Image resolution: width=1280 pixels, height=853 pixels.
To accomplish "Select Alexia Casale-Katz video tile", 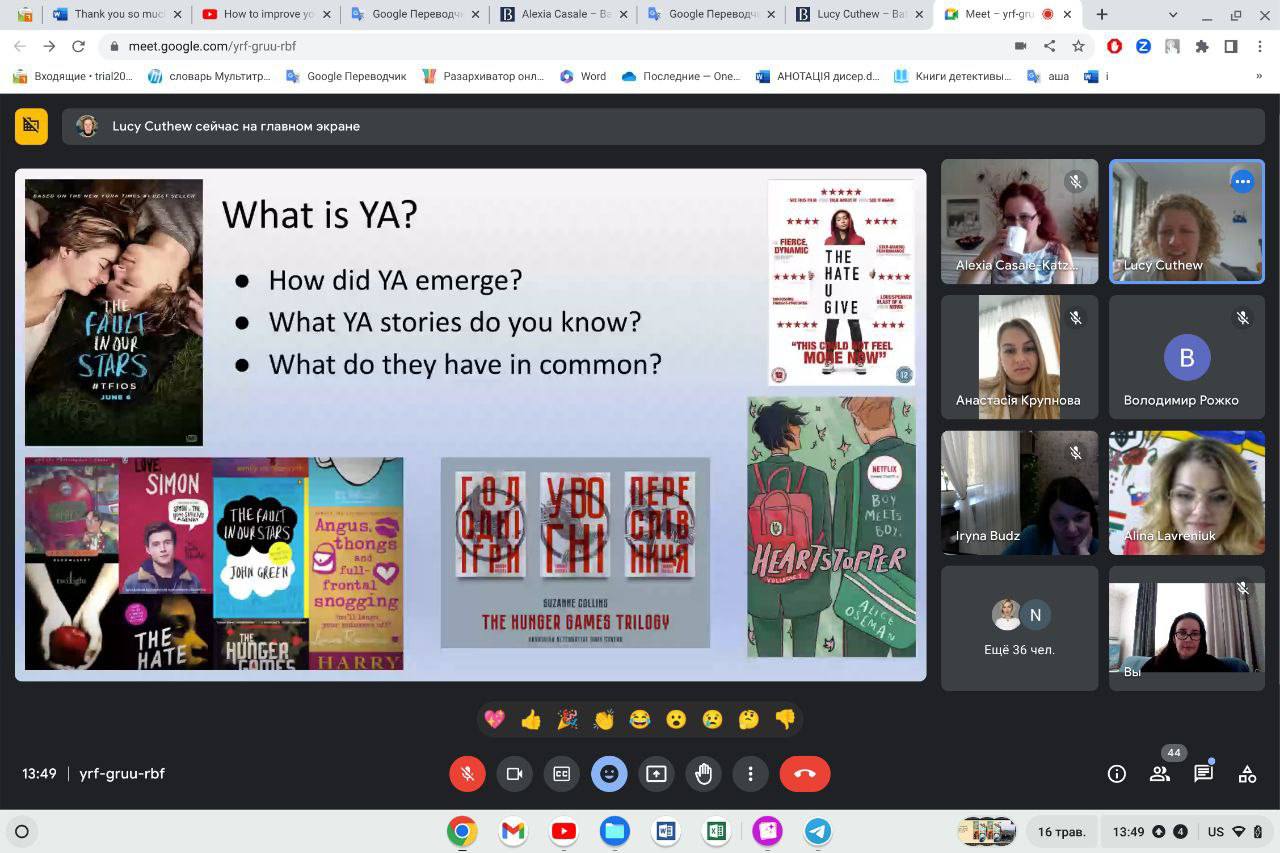I will tap(1019, 221).
